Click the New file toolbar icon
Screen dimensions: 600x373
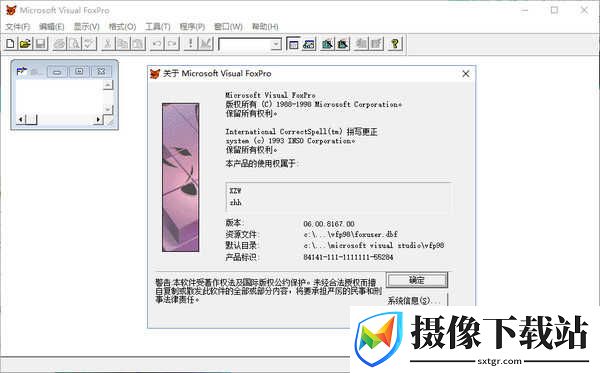[x=10, y=44]
